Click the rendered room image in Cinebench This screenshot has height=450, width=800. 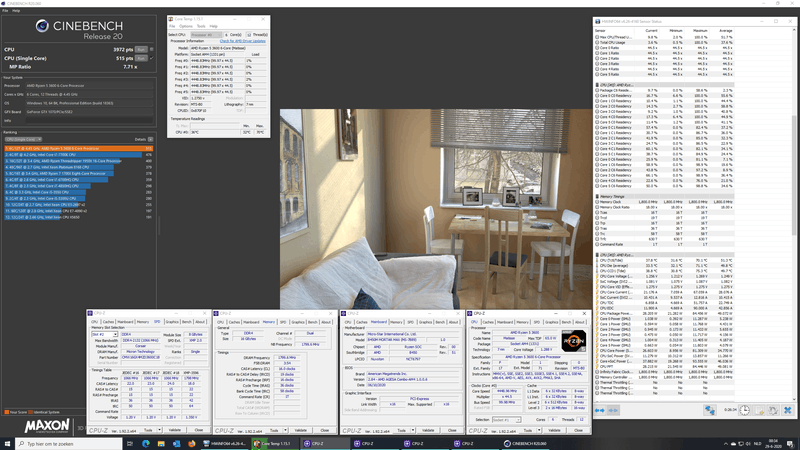pyautogui.click(x=436, y=209)
